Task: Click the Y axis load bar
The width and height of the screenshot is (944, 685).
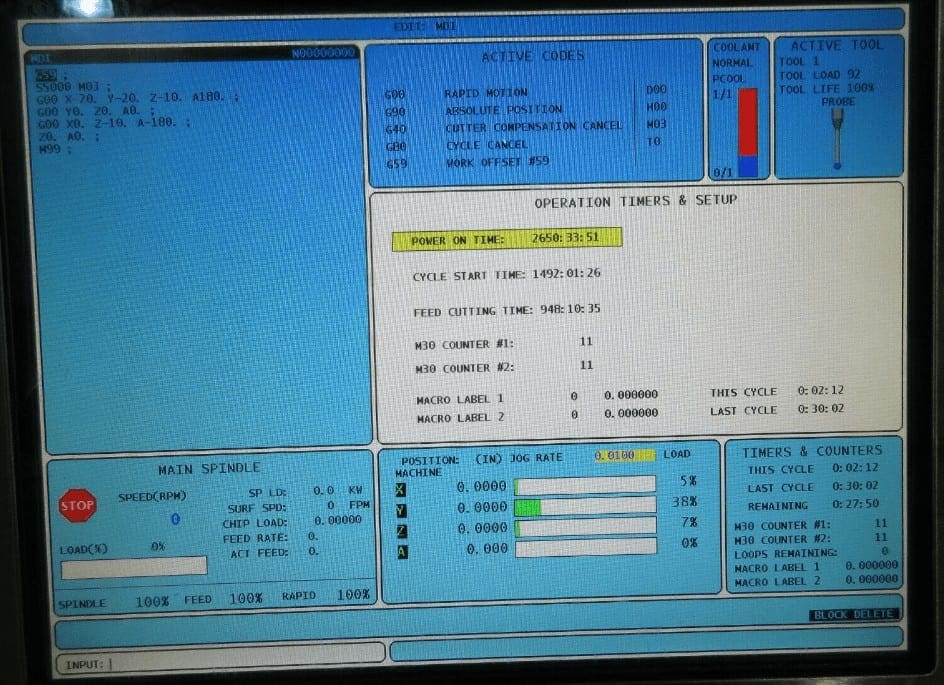Action: (x=585, y=507)
